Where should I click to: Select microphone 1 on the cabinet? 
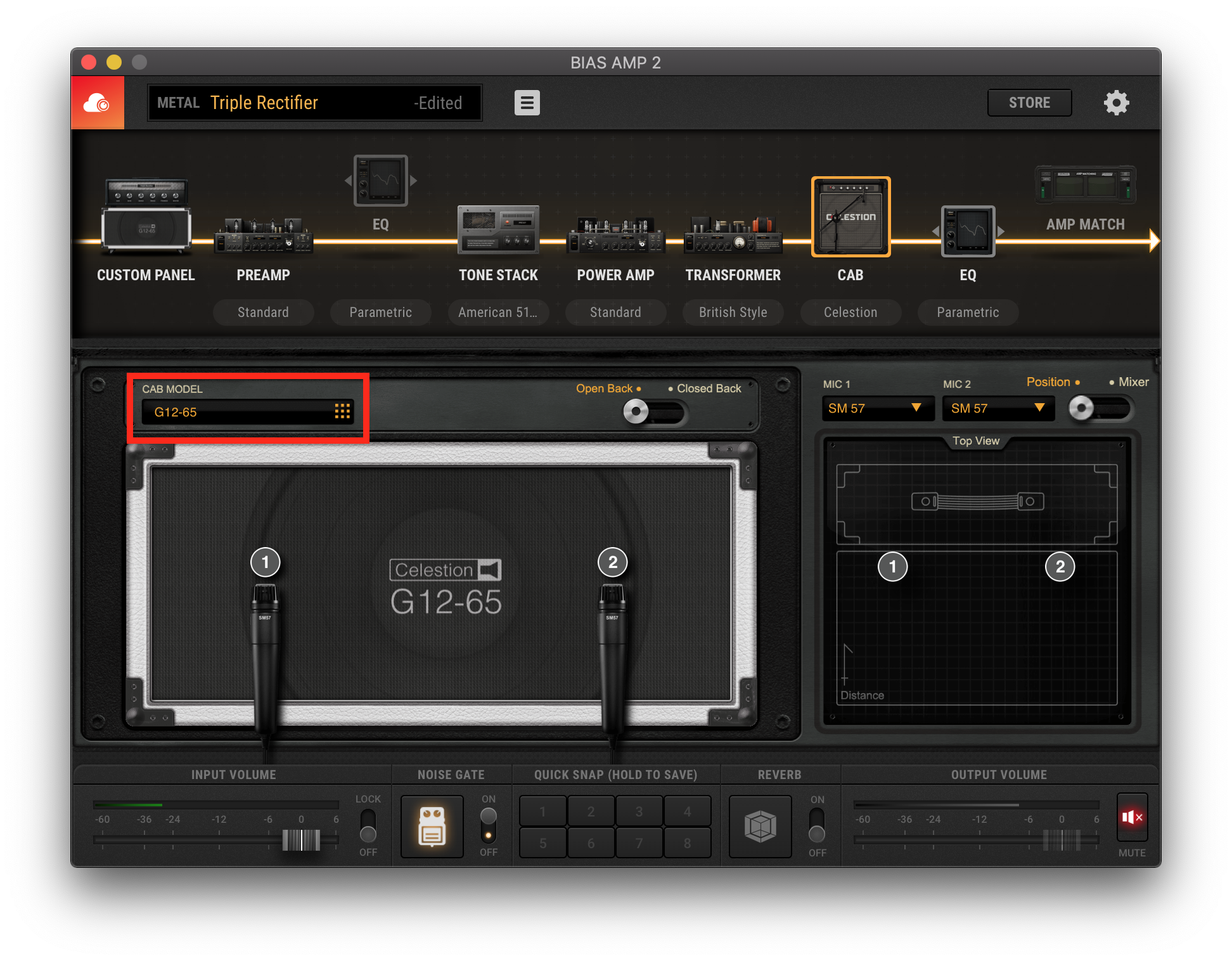click(x=265, y=659)
